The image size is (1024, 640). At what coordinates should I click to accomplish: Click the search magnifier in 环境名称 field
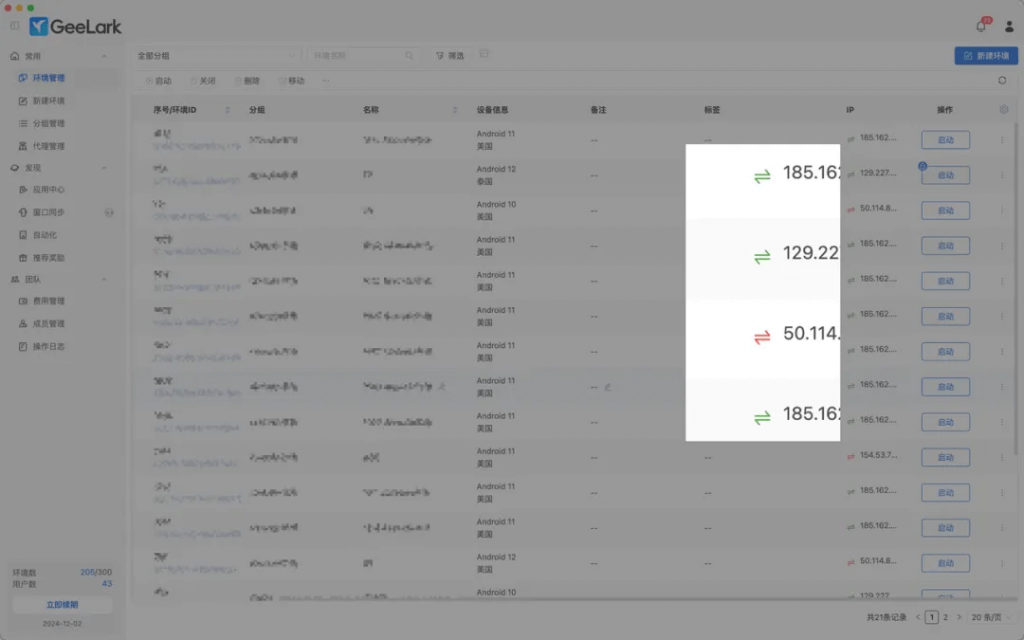coord(409,56)
